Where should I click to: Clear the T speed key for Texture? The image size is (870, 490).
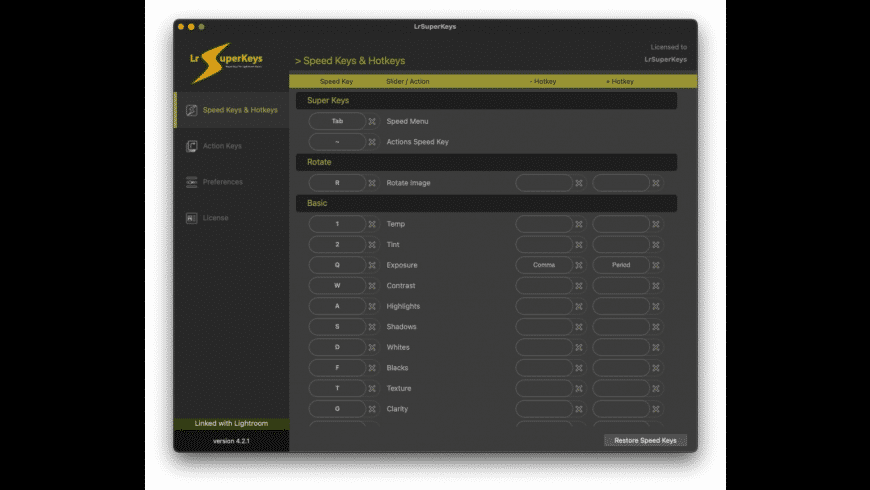(x=372, y=388)
